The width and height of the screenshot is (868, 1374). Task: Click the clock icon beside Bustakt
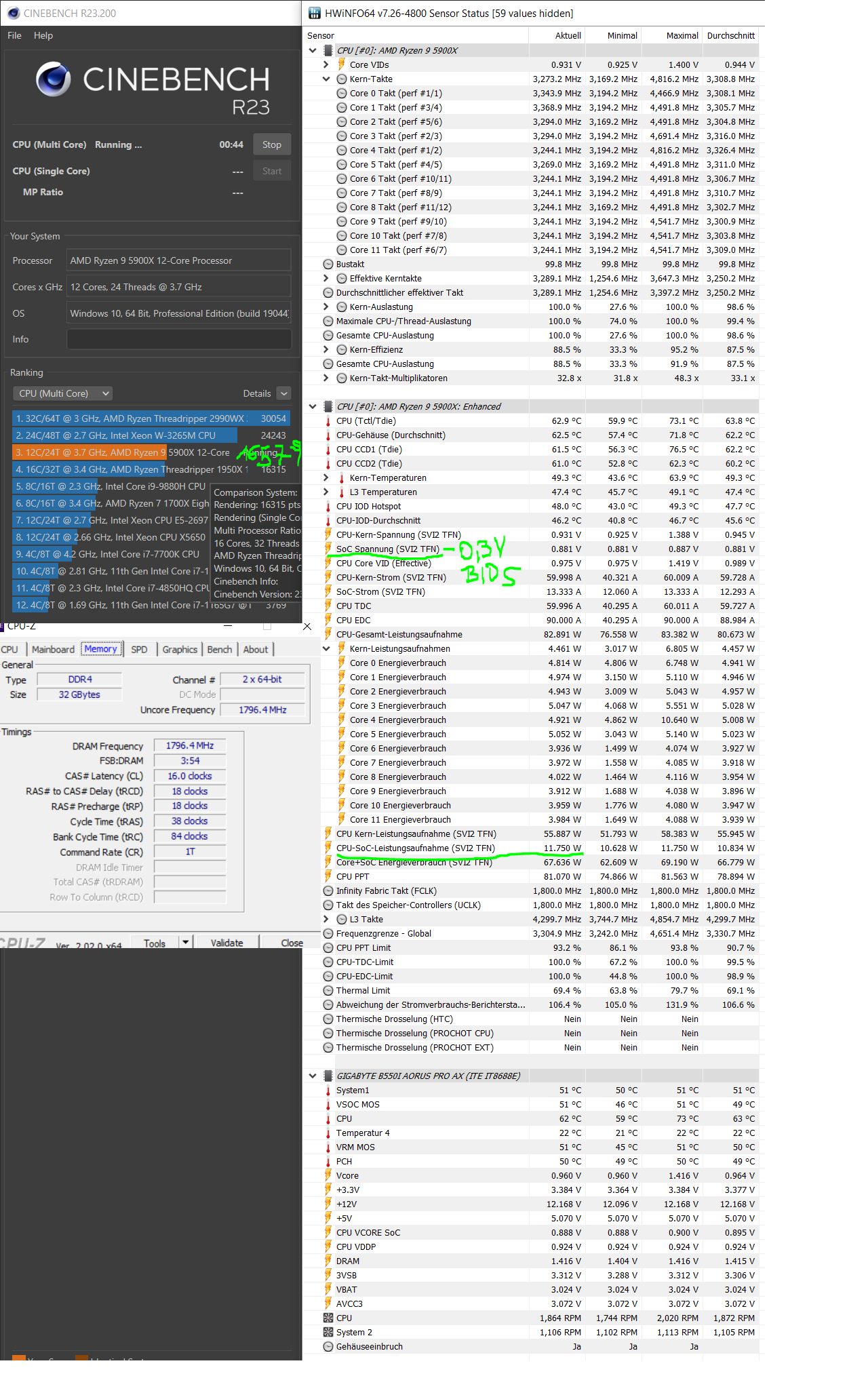tap(328, 264)
